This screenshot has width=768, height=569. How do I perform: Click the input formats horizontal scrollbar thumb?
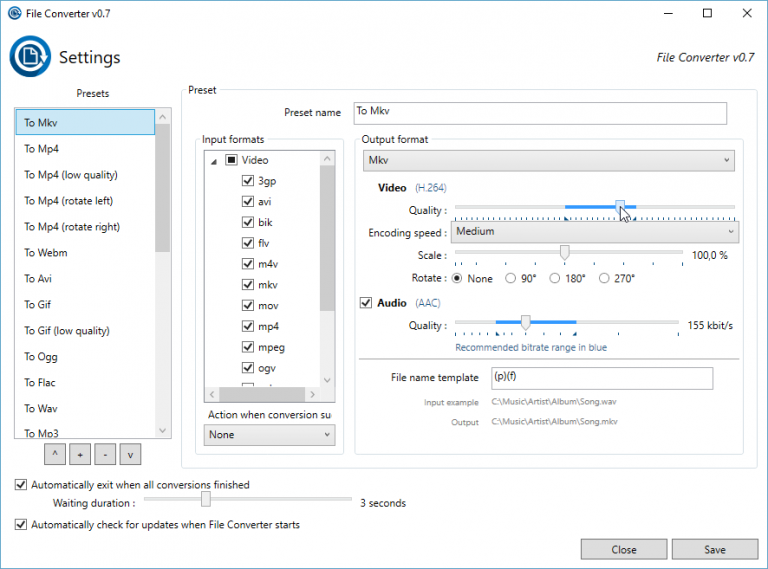pos(262,394)
